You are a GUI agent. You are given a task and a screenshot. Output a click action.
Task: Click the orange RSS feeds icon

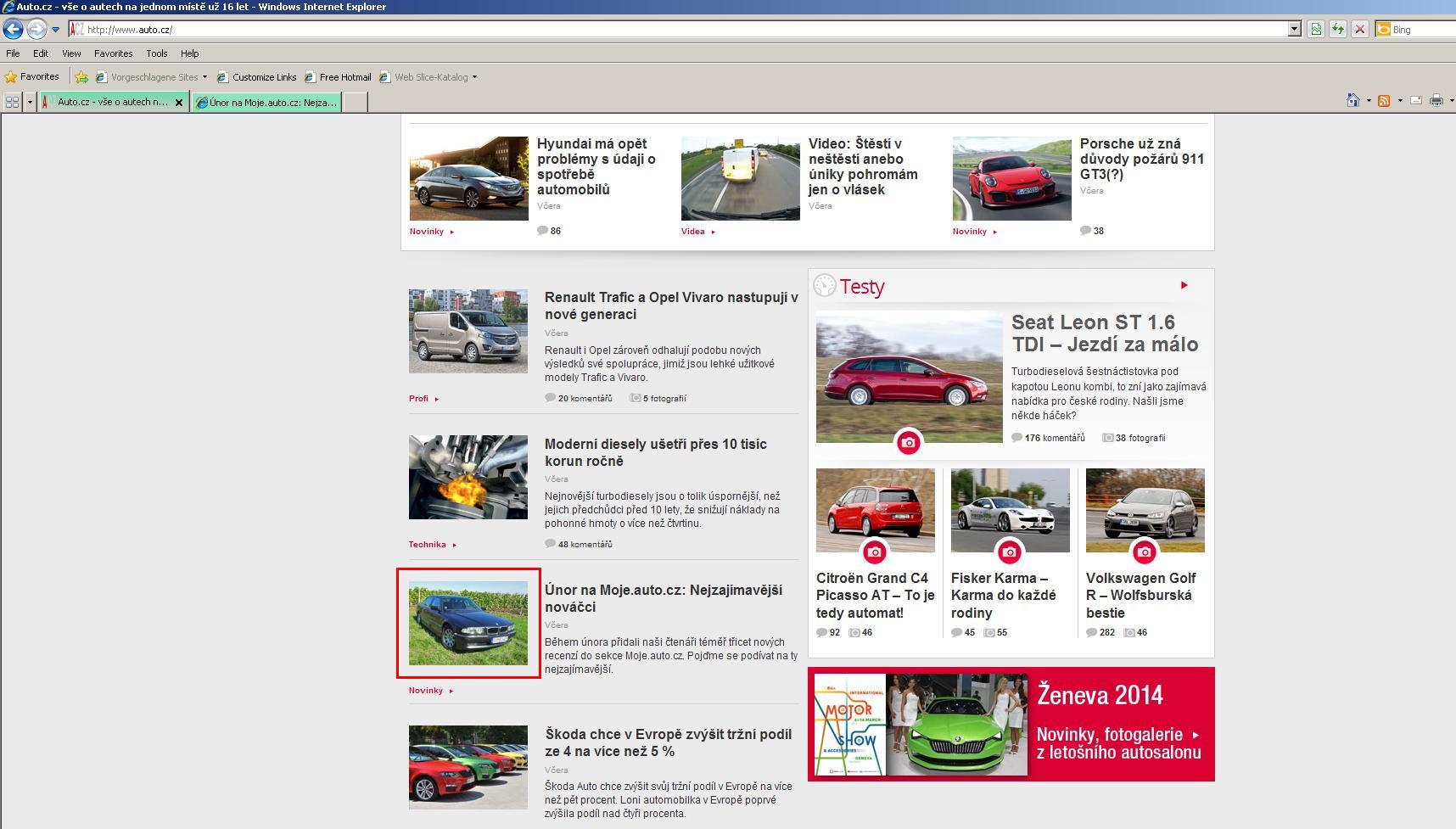pyautogui.click(x=1384, y=101)
